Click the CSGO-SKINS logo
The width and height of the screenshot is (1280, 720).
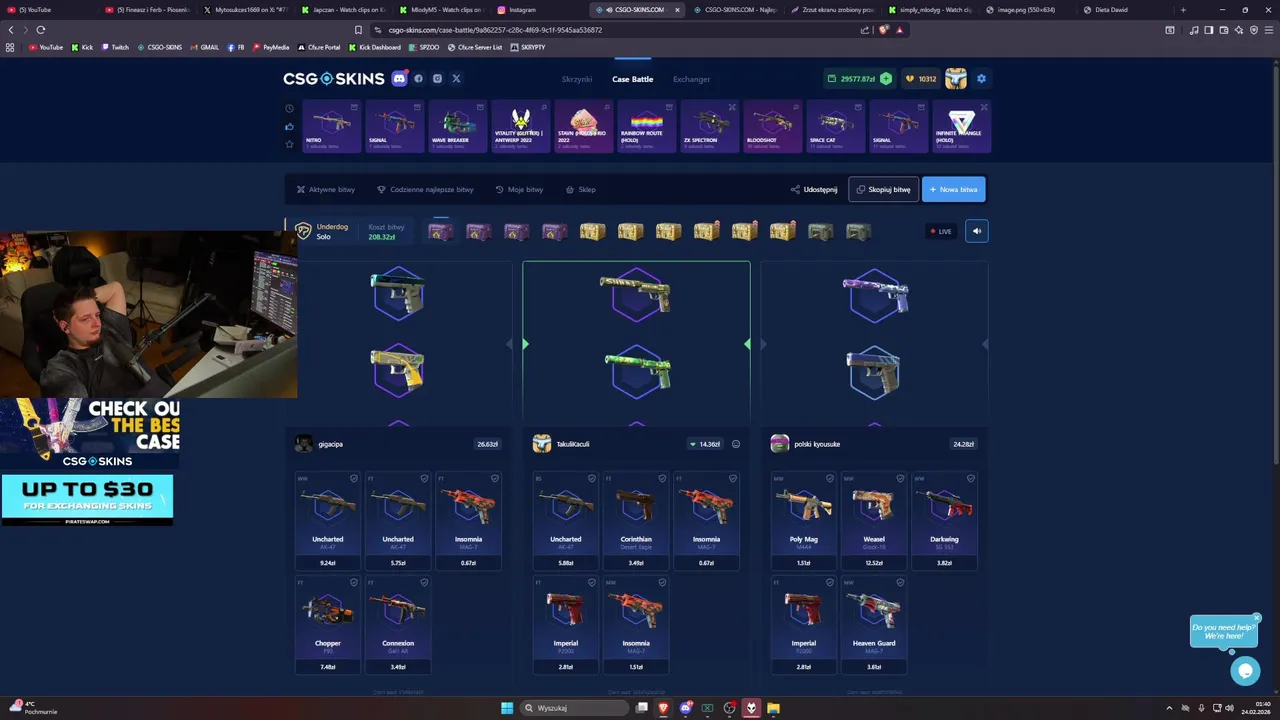[x=333, y=78]
